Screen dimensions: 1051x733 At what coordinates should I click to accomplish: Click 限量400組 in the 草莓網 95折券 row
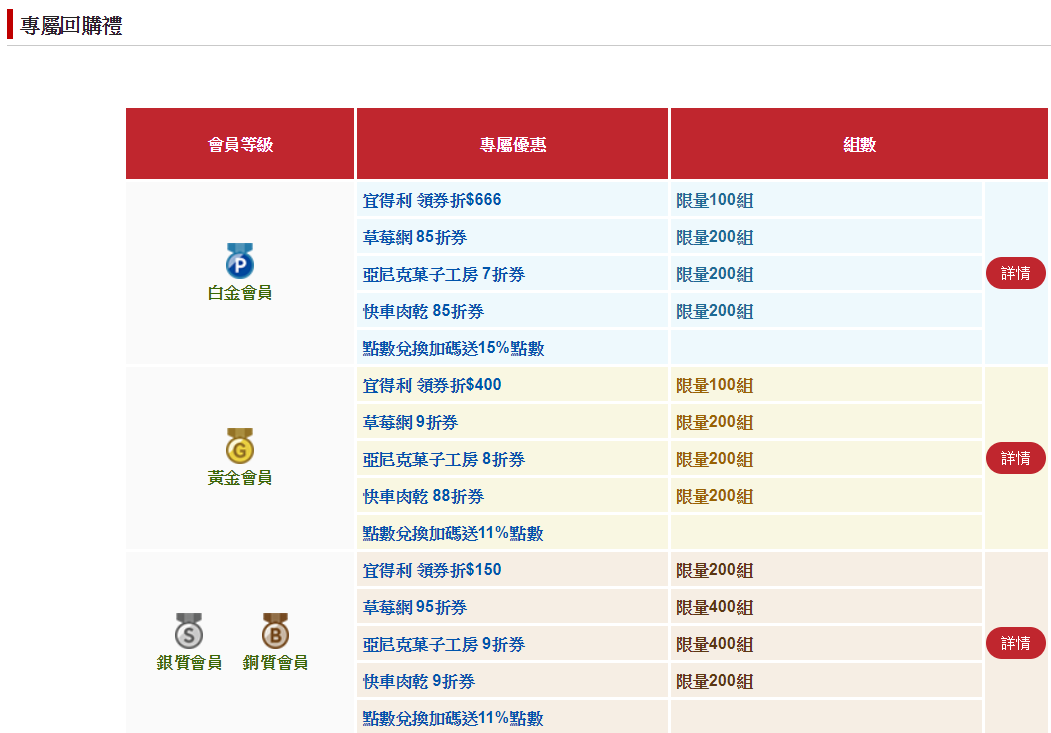pos(715,607)
